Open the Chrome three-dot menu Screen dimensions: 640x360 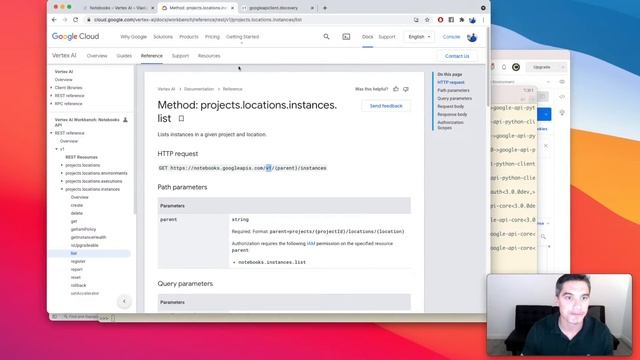tap(484, 20)
